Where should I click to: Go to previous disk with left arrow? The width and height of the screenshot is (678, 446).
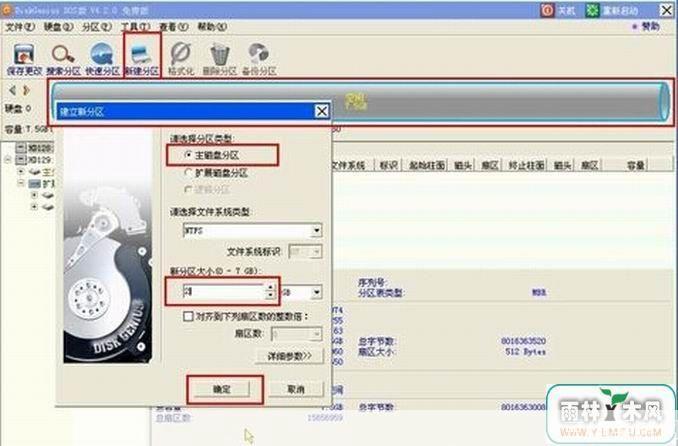pos(13,90)
